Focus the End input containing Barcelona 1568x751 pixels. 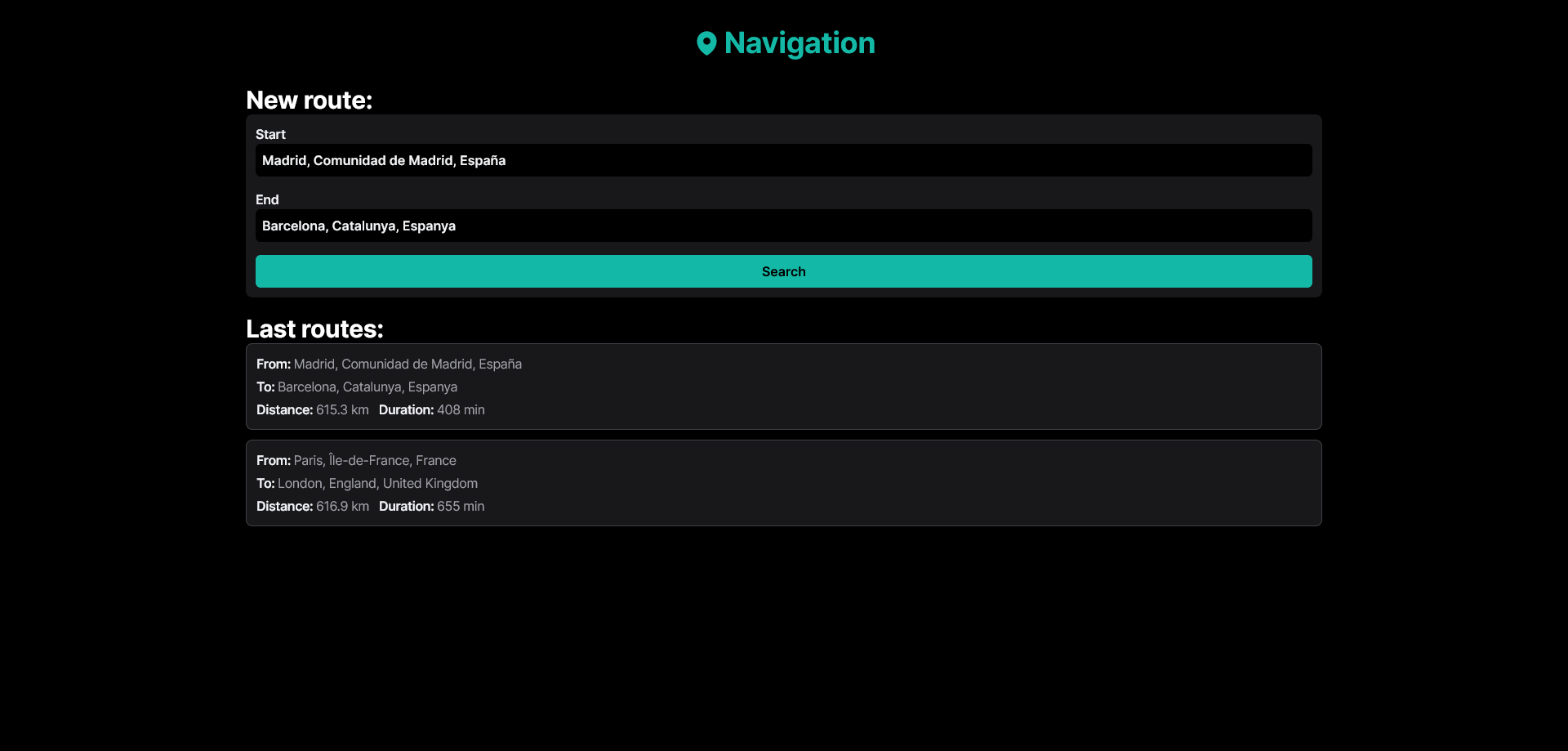783,226
